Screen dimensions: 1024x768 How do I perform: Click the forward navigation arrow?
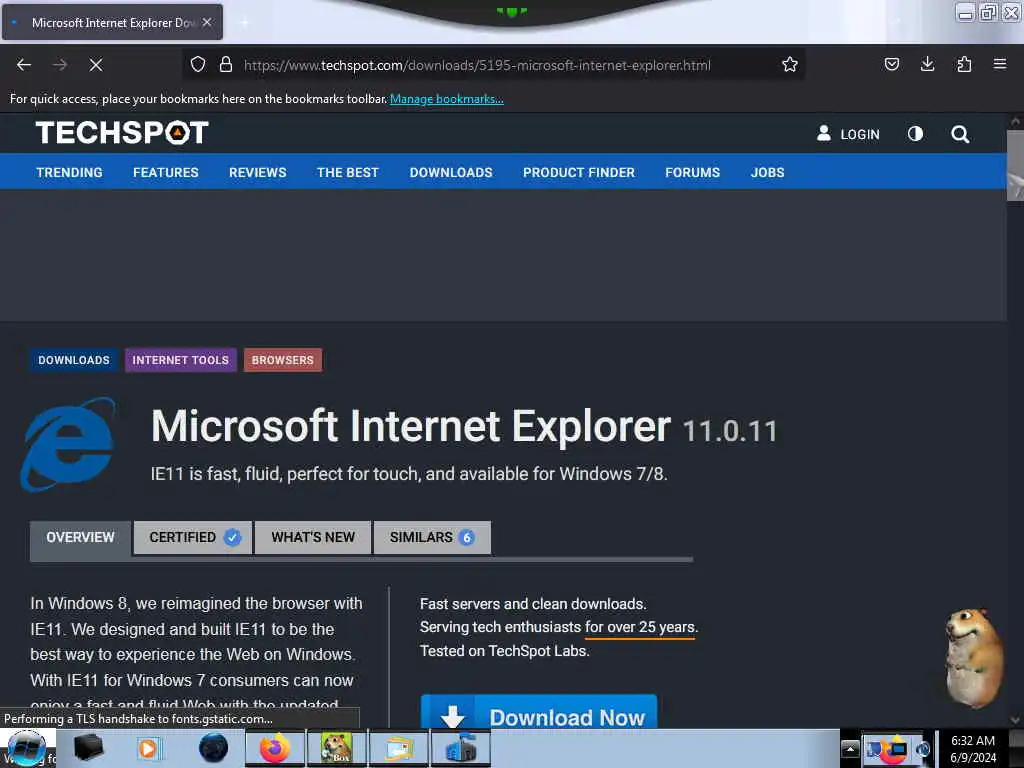(x=60, y=65)
